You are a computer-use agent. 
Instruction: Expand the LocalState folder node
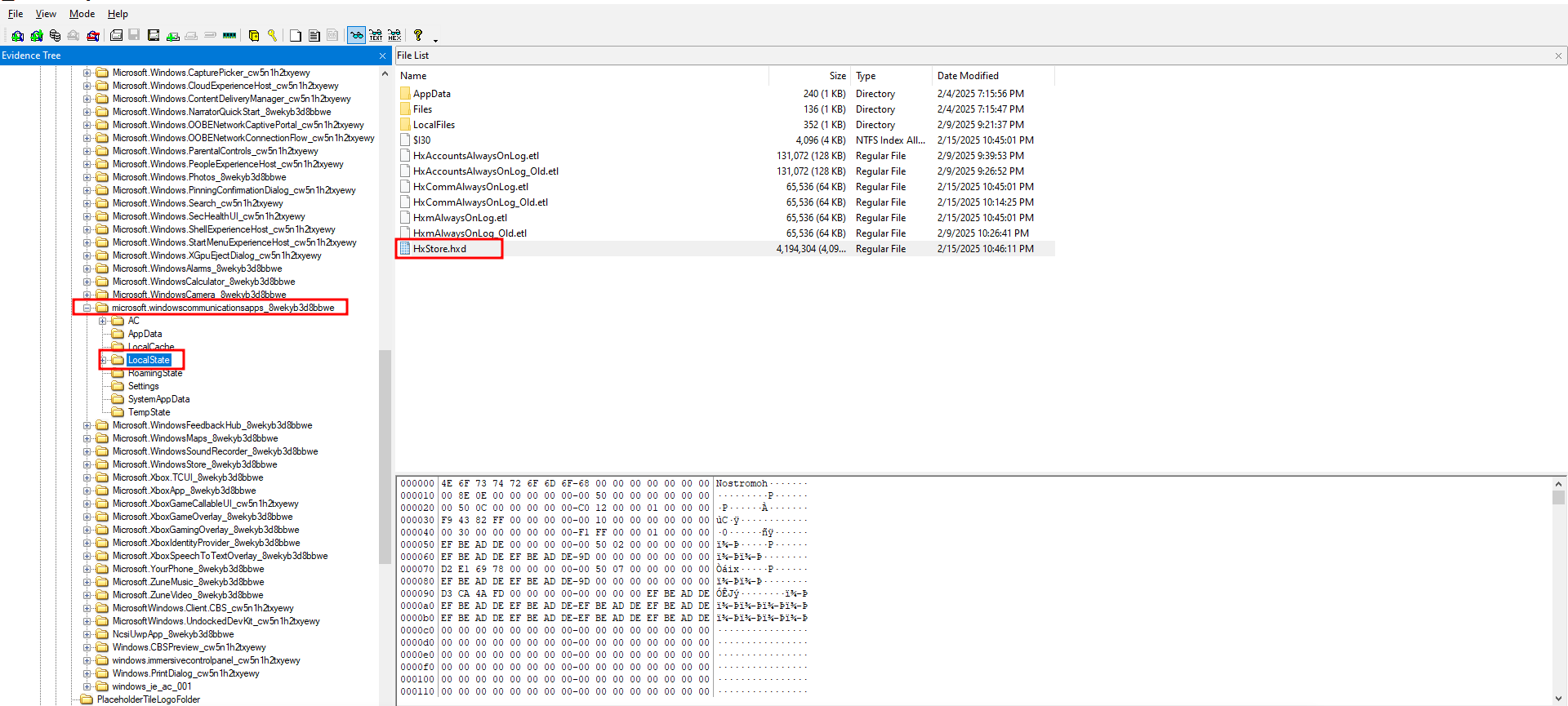[x=104, y=360]
